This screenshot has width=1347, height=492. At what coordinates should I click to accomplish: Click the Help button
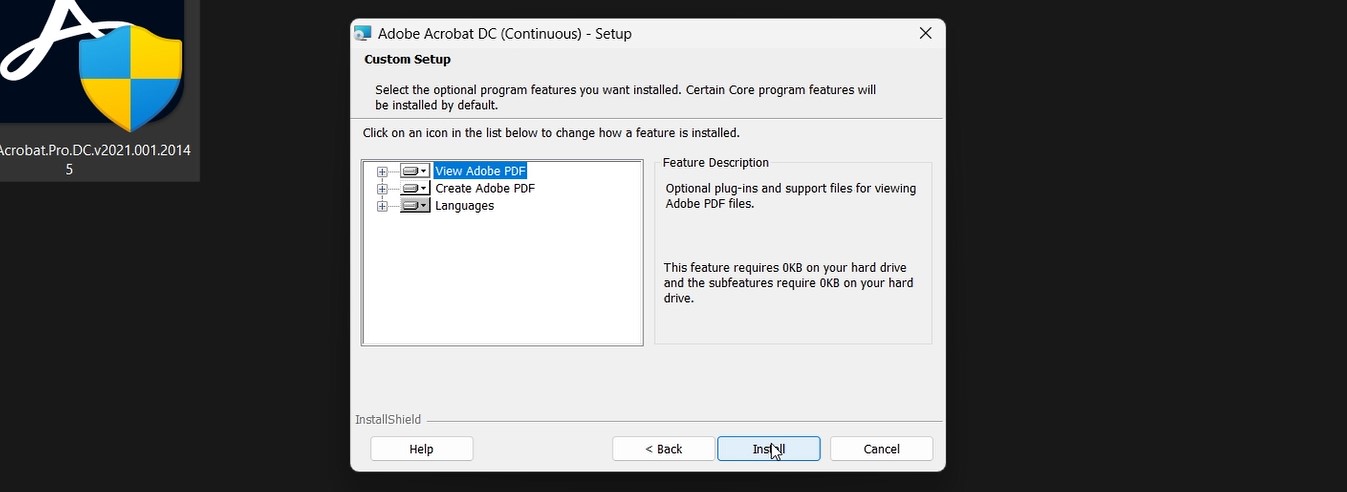(421, 449)
